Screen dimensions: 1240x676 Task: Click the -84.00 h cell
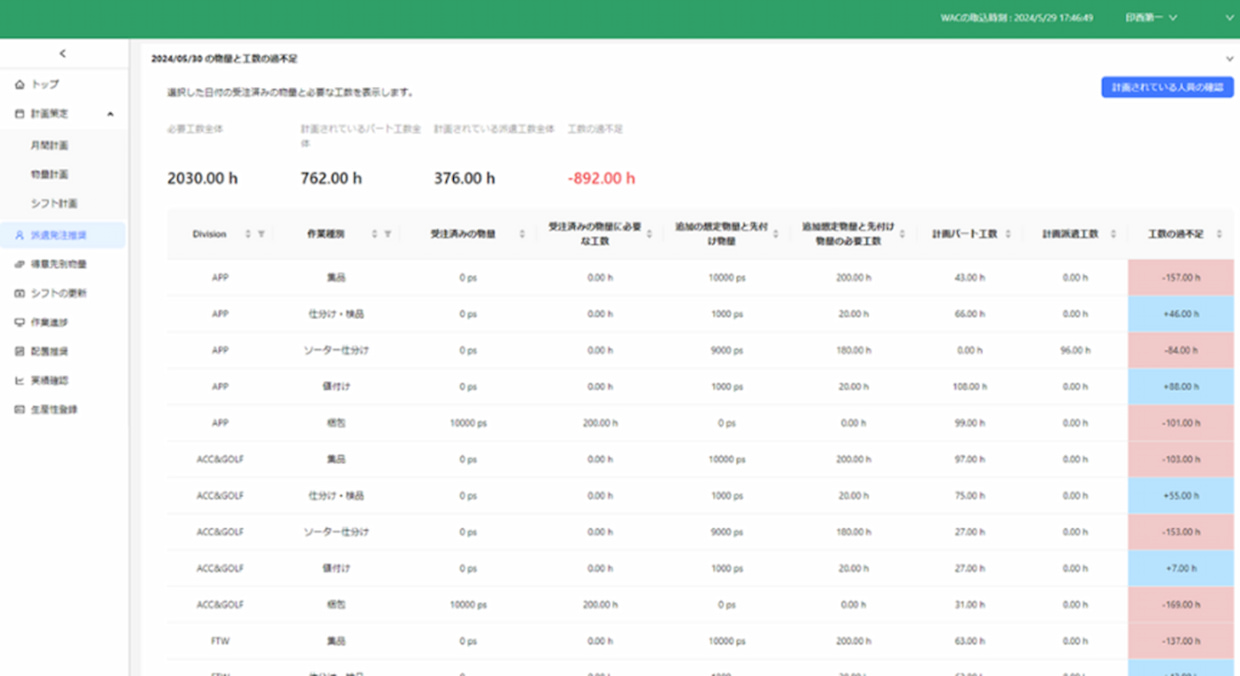point(1181,351)
